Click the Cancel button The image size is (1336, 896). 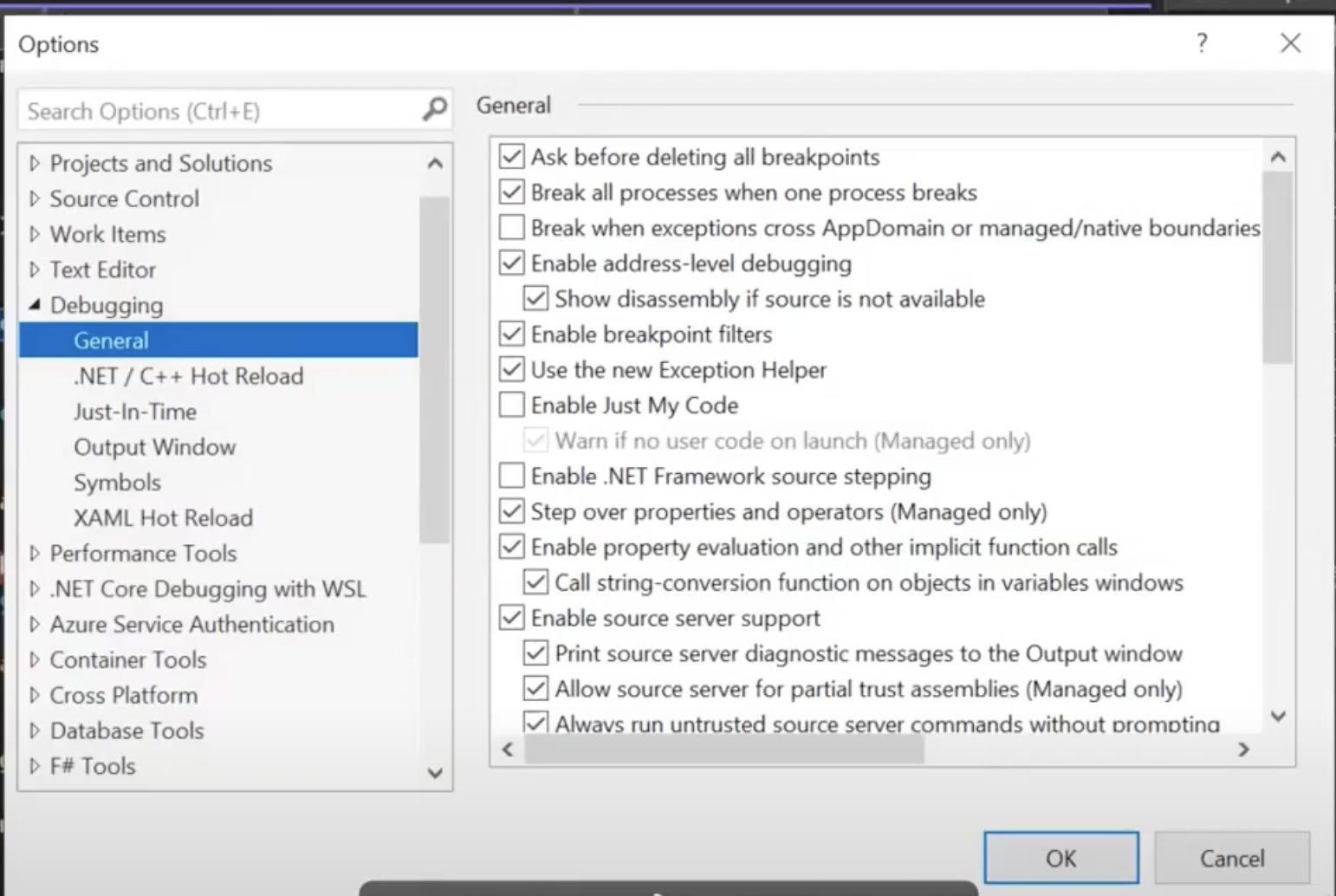1231,858
